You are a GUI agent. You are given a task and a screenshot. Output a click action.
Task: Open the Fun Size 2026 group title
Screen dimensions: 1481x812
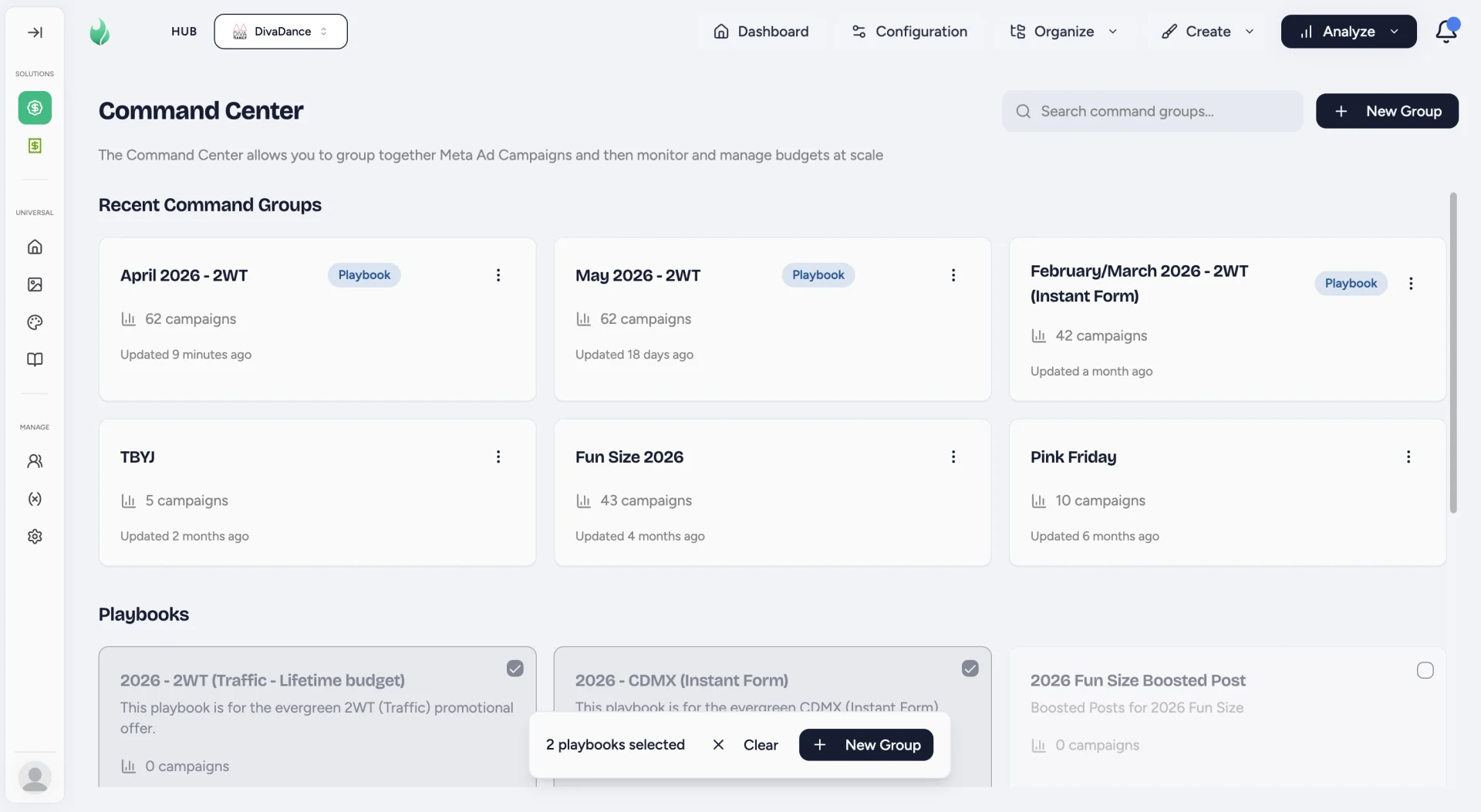pos(629,457)
